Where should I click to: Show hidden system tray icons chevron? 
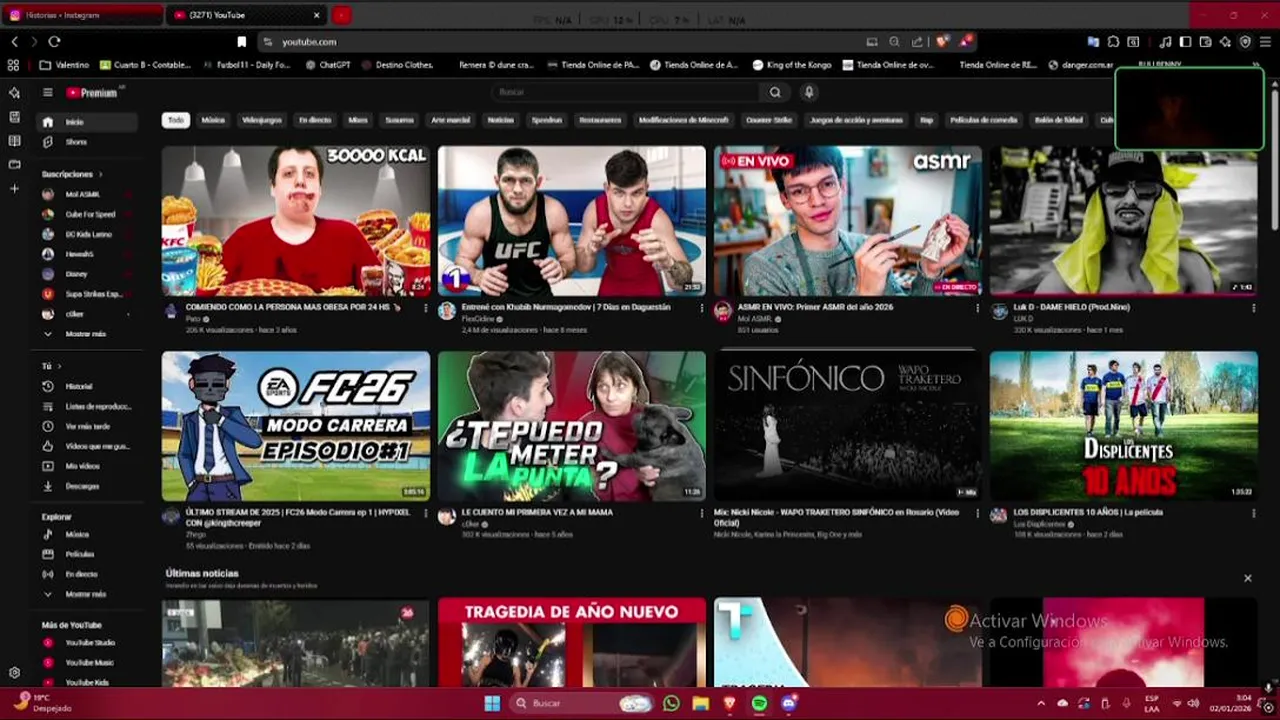1041,703
